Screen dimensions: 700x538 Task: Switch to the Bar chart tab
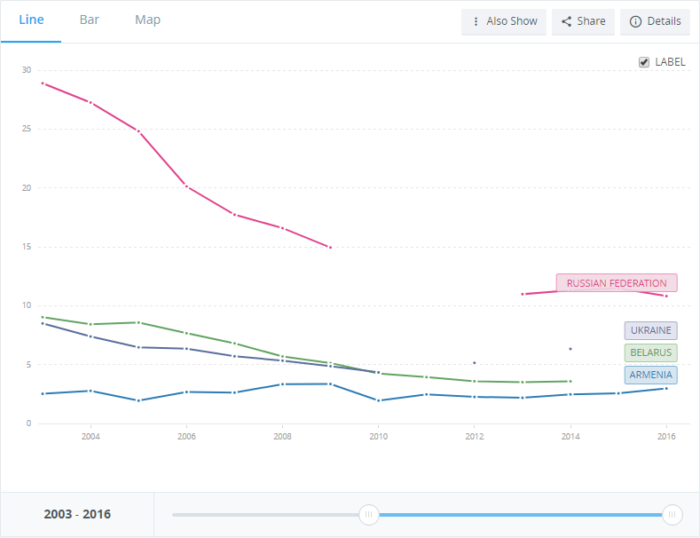tap(89, 20)
